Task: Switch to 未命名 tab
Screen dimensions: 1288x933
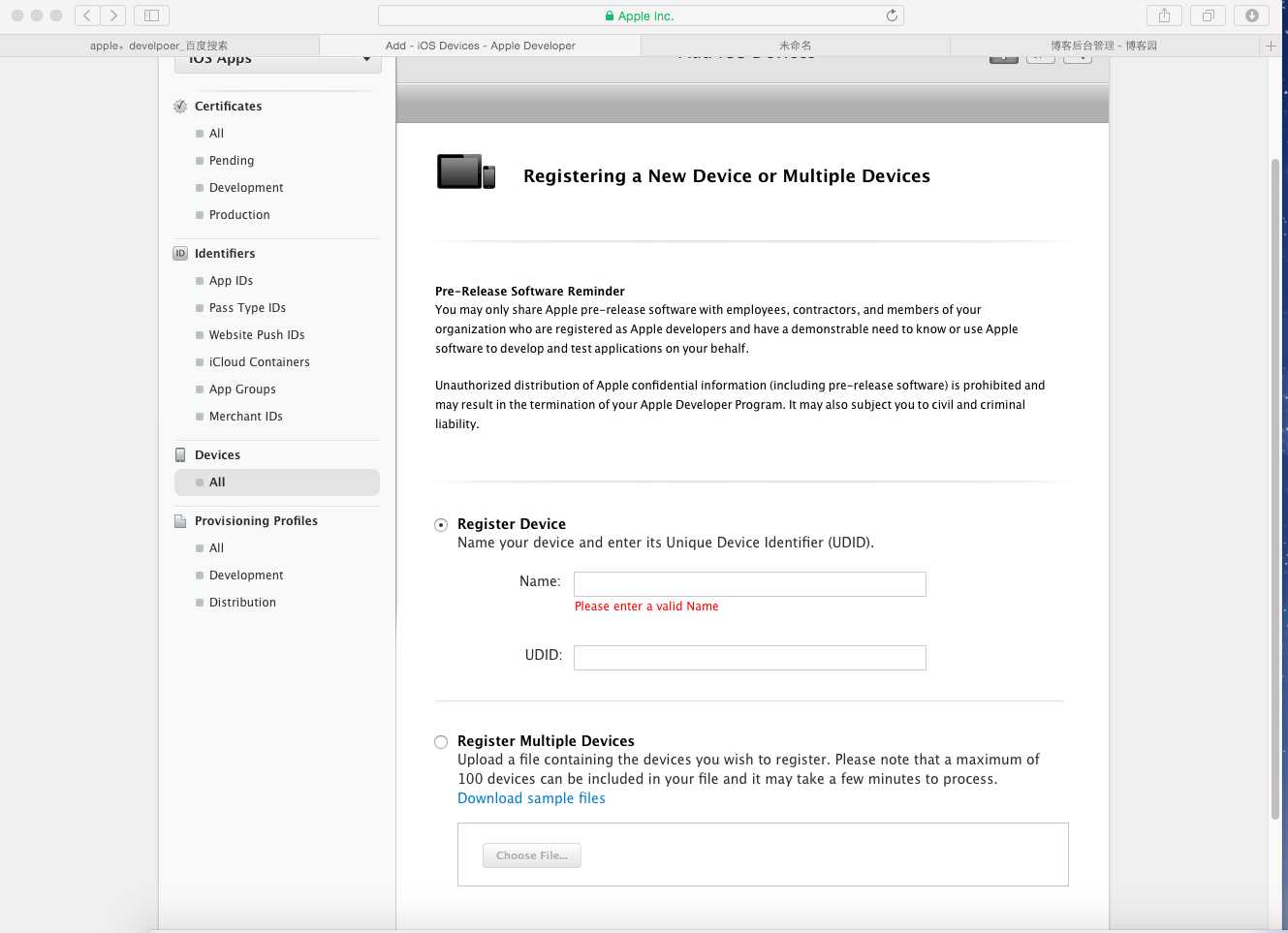Action: 795,46
